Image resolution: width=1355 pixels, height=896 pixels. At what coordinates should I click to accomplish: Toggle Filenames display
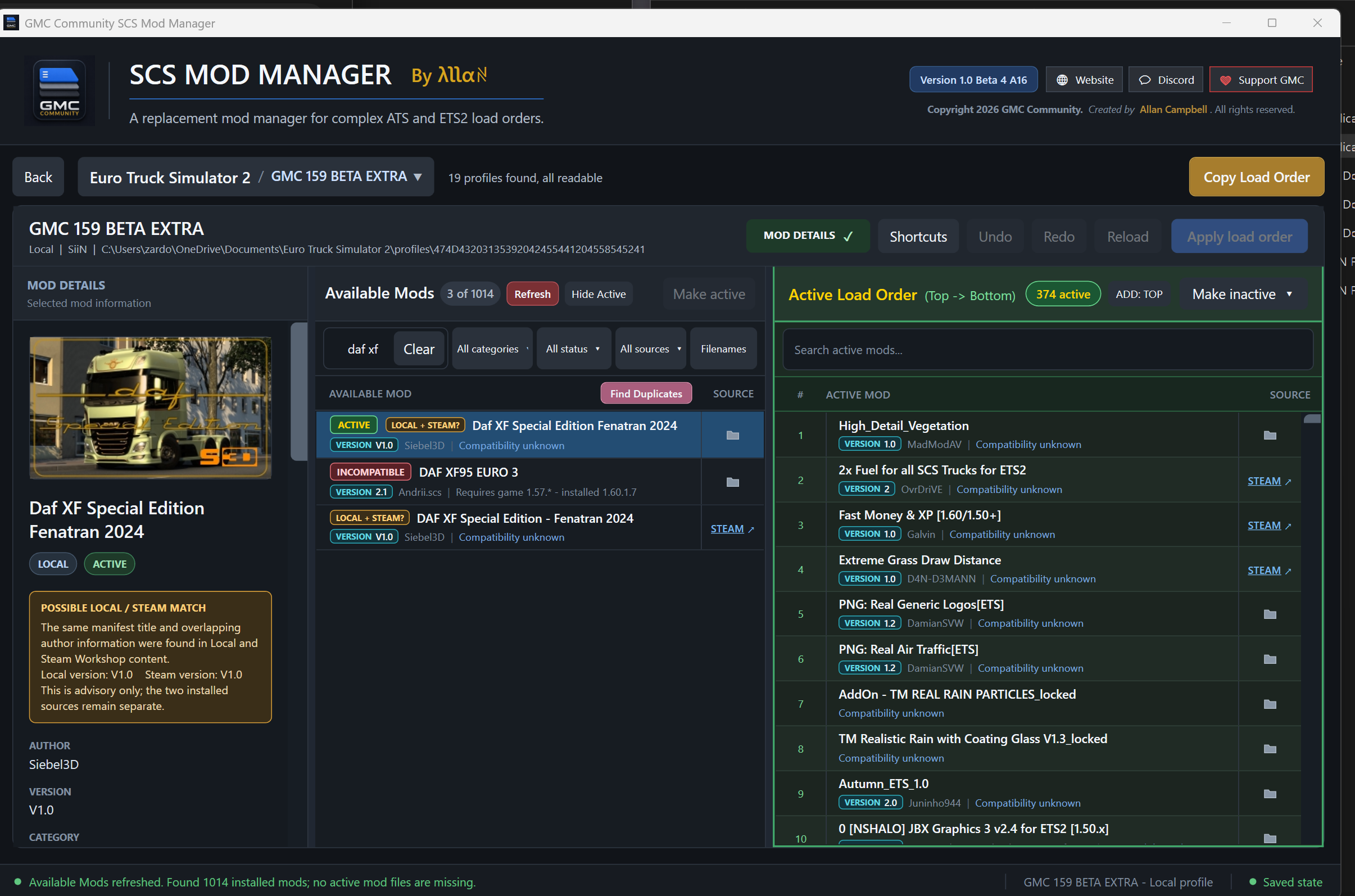723,349
